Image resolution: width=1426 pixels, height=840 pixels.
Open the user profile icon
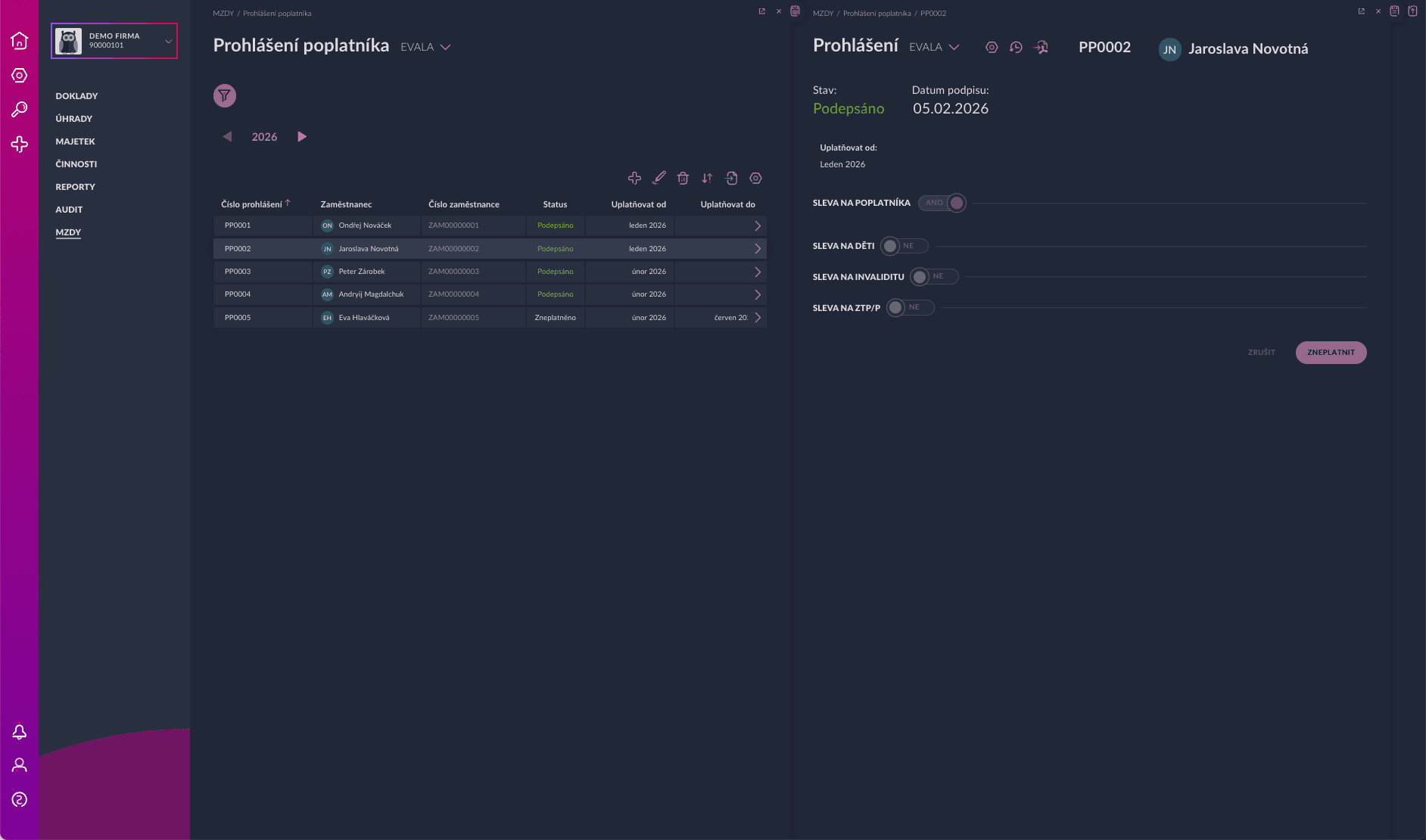(x=20, y=765)
